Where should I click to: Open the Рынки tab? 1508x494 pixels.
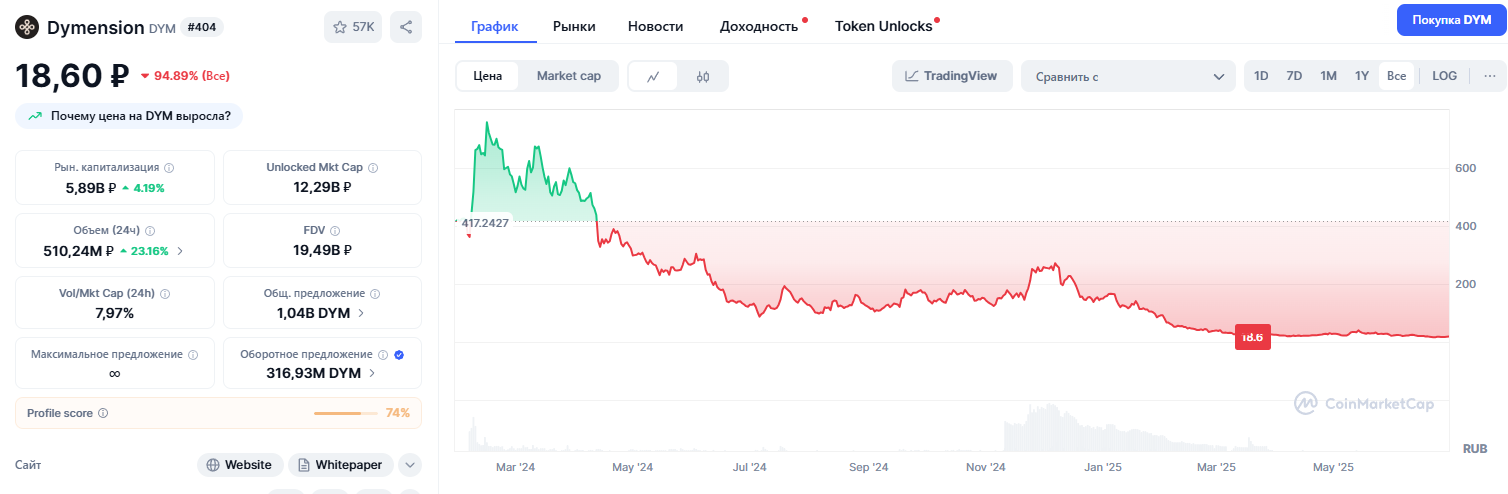click(574, 26)
